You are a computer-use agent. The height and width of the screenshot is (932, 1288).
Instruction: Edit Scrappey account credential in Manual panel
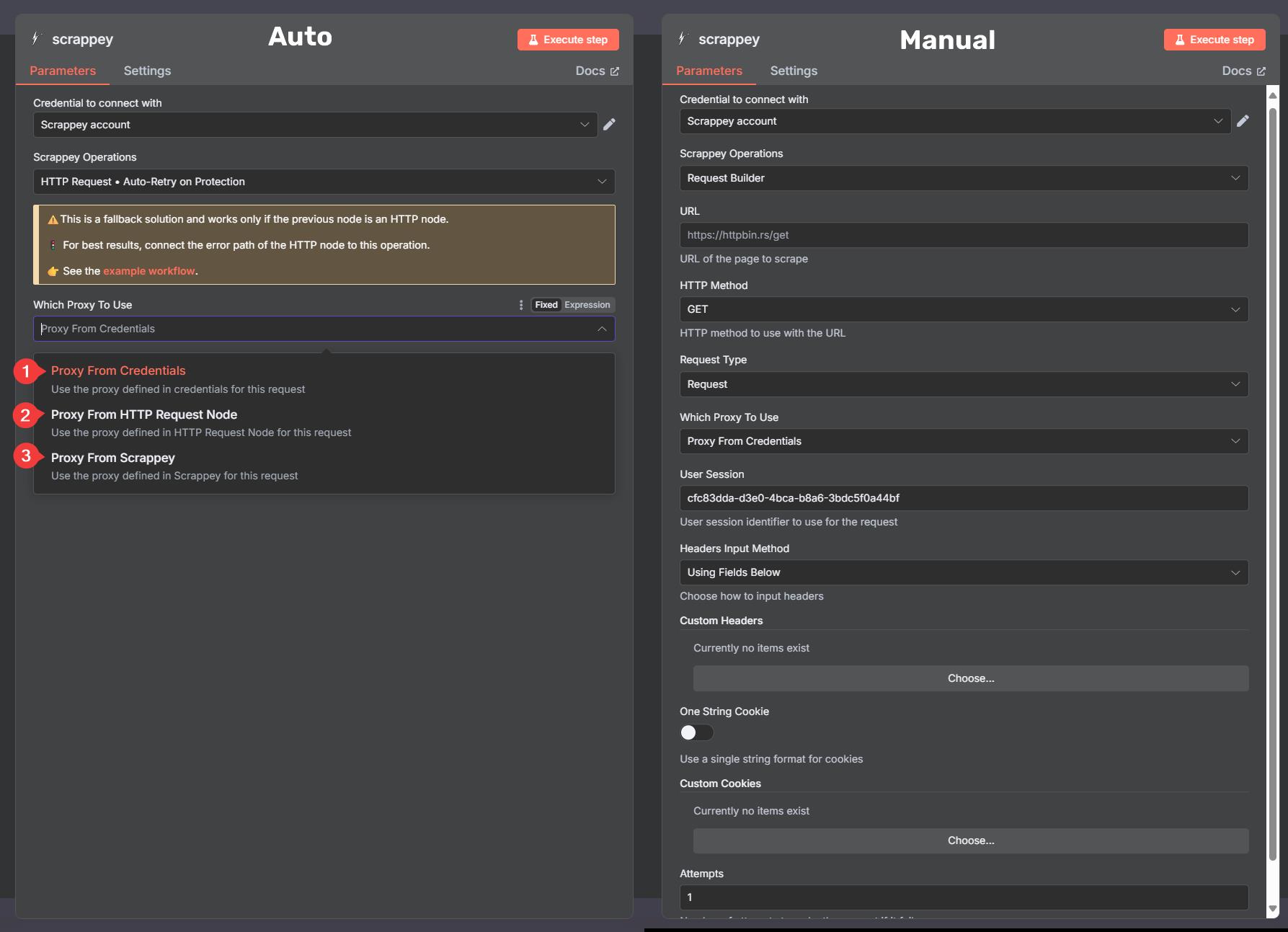1243,121
